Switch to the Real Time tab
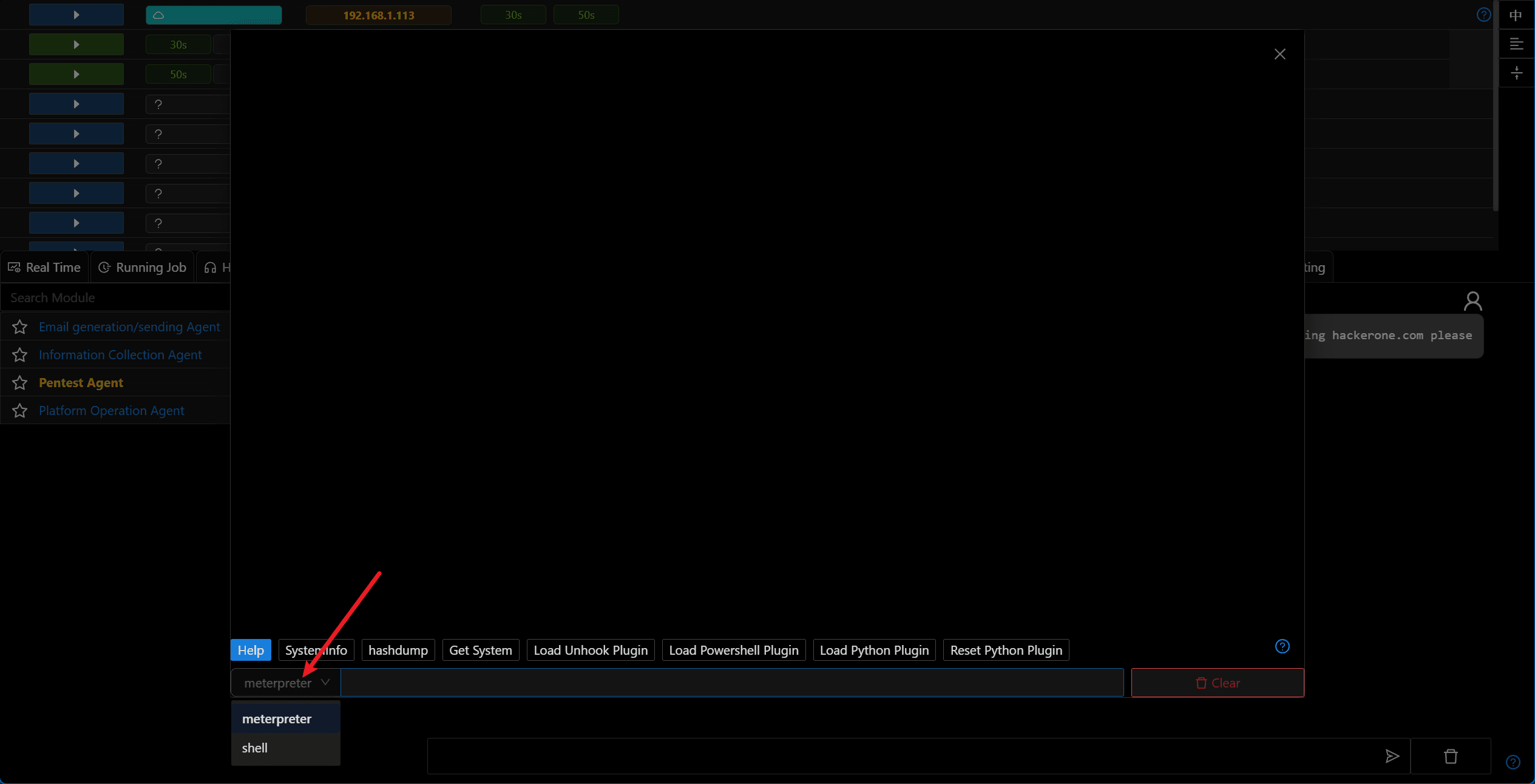The height and width of the screenshot is (784, 1535). 44,268
